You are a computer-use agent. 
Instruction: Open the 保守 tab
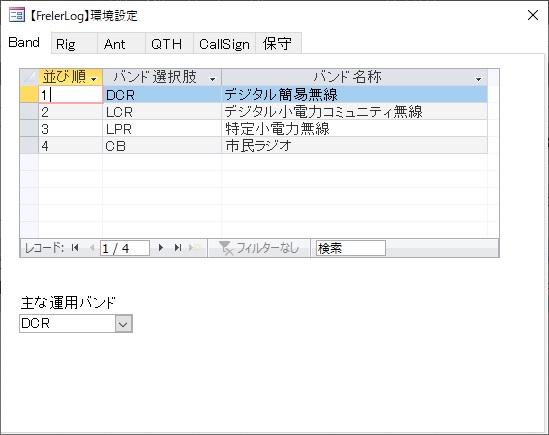point(278,44)
